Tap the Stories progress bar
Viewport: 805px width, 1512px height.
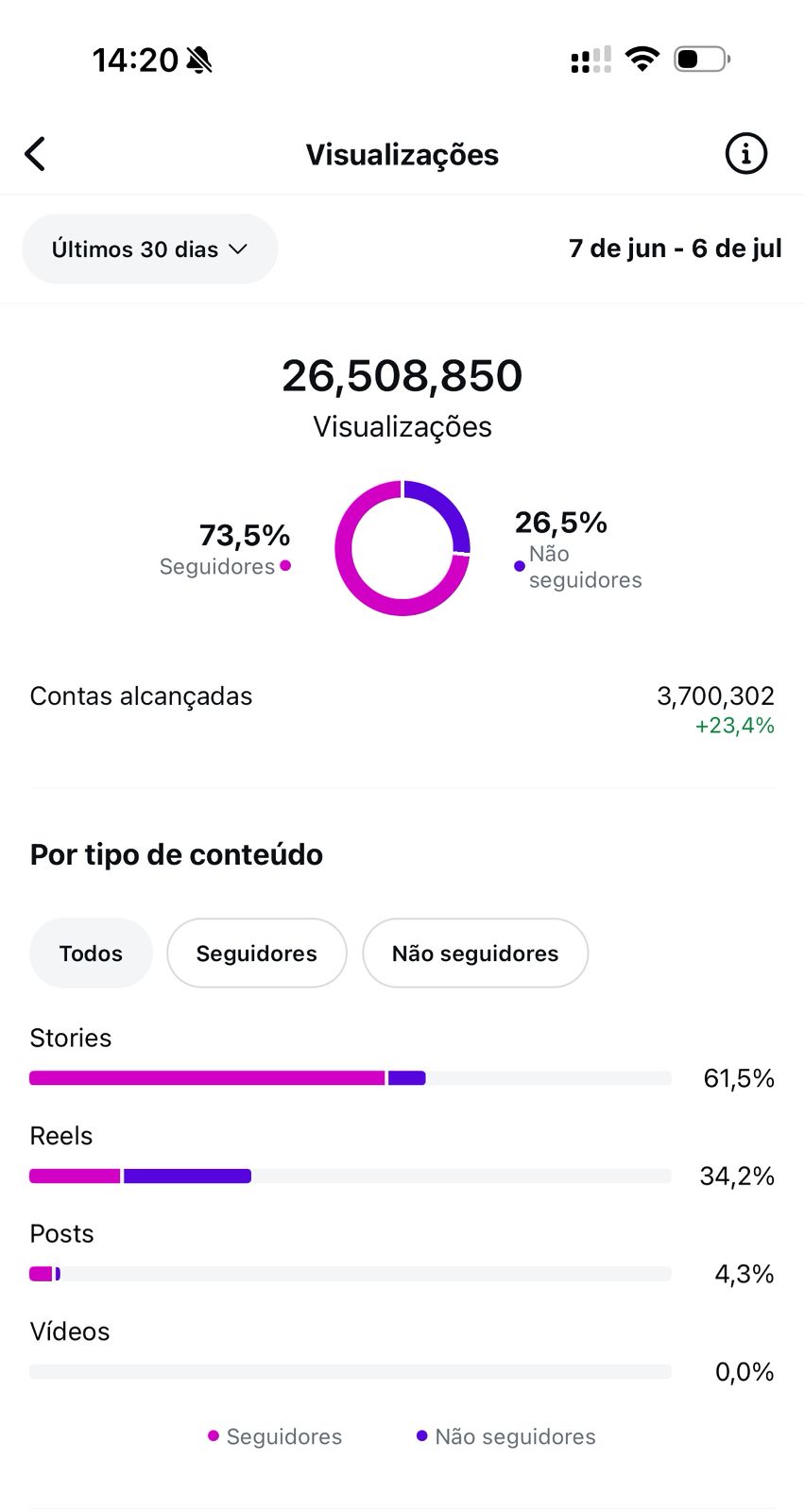pos(350,1078)
